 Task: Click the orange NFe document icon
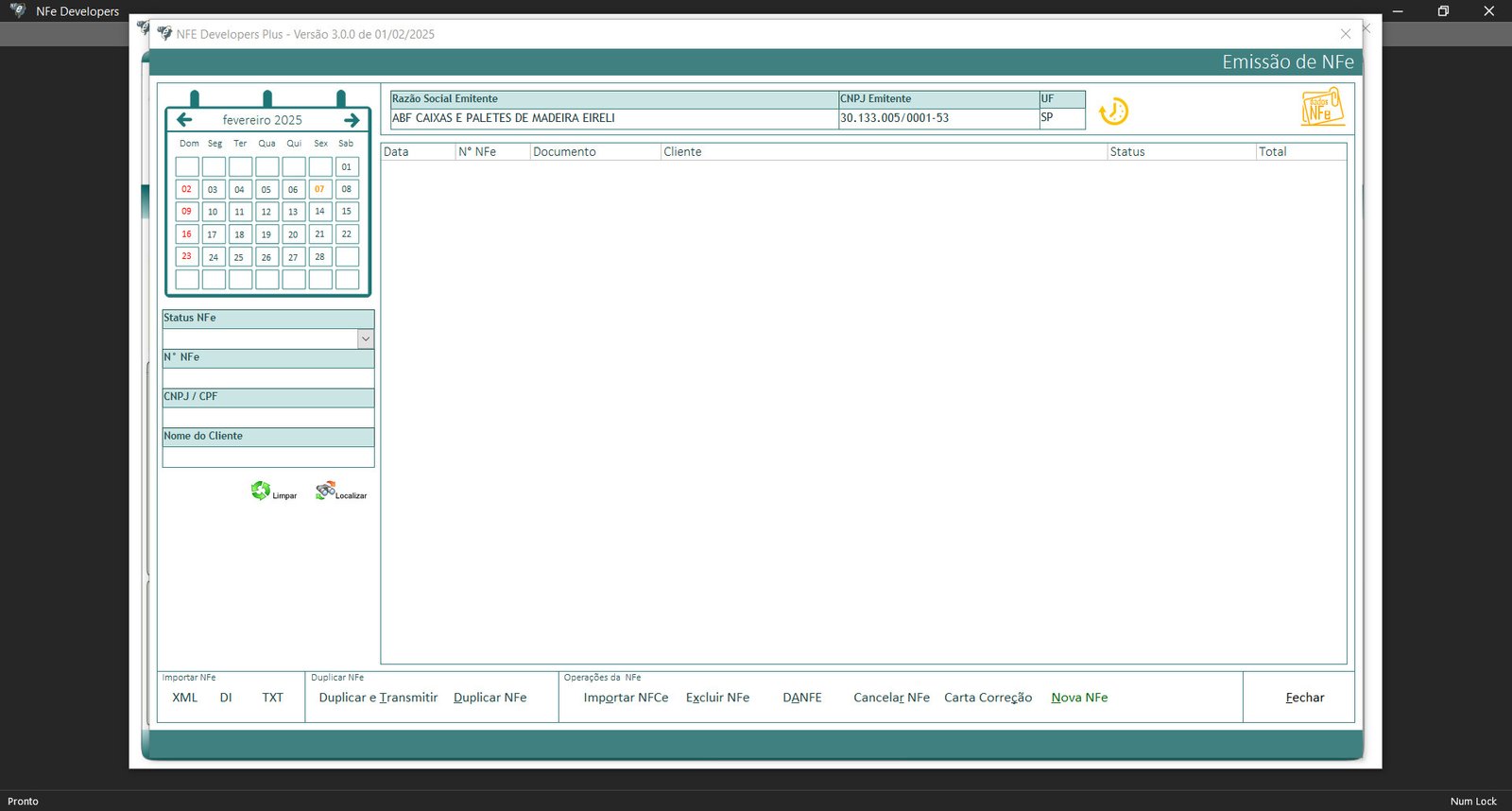pyautogui.click(x=1322, y=108)
